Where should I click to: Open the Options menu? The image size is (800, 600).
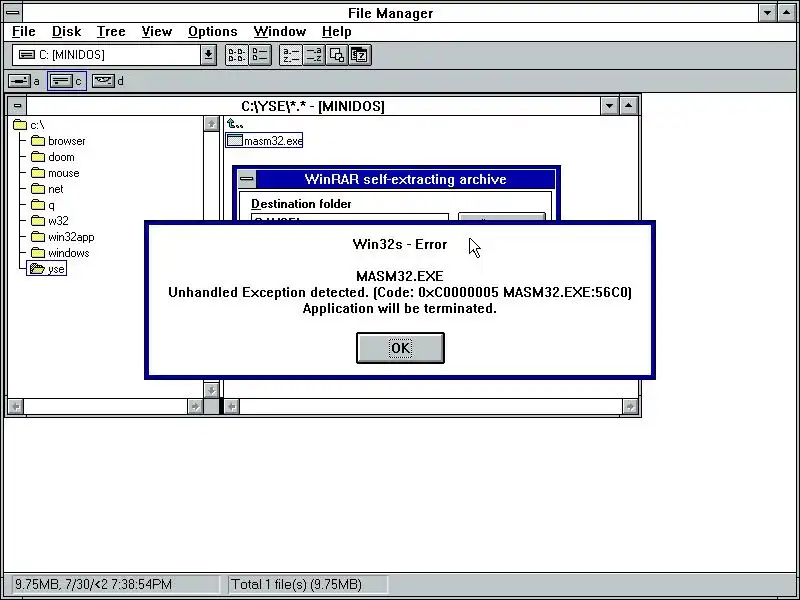click(x=212, y=32)
